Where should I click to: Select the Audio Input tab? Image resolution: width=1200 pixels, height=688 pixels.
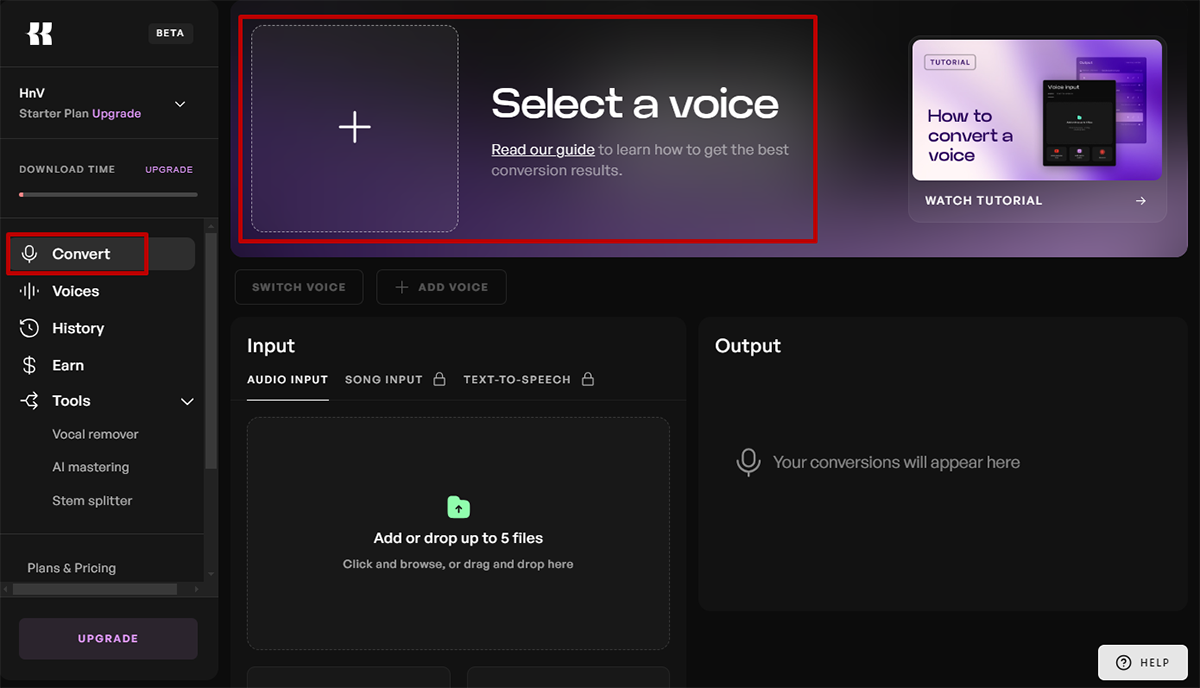click(287, 380)
